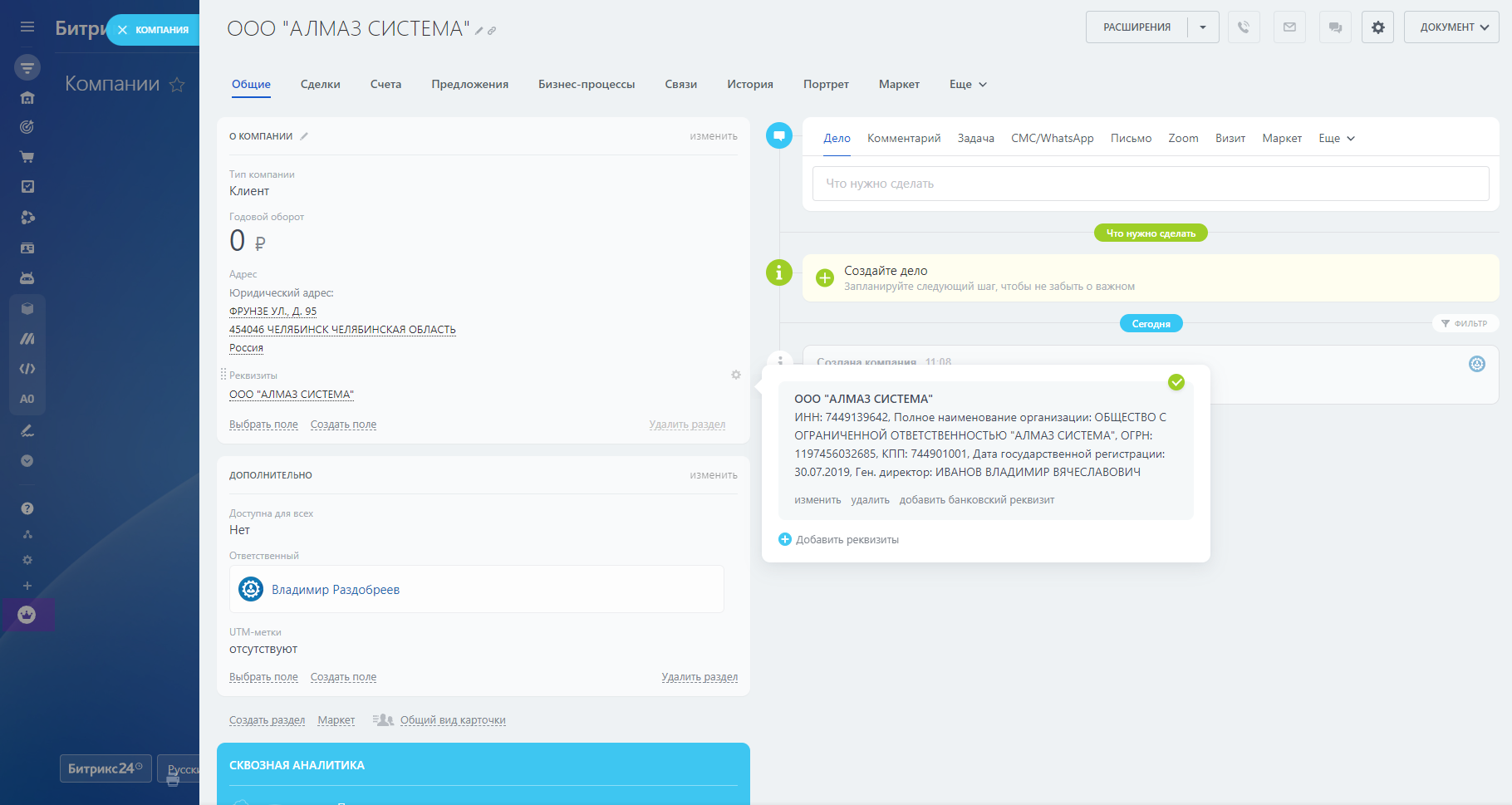Click добавить банковский реквизит link
Viewport: 1512px width, 805px height.
click(x=977, y=500)
